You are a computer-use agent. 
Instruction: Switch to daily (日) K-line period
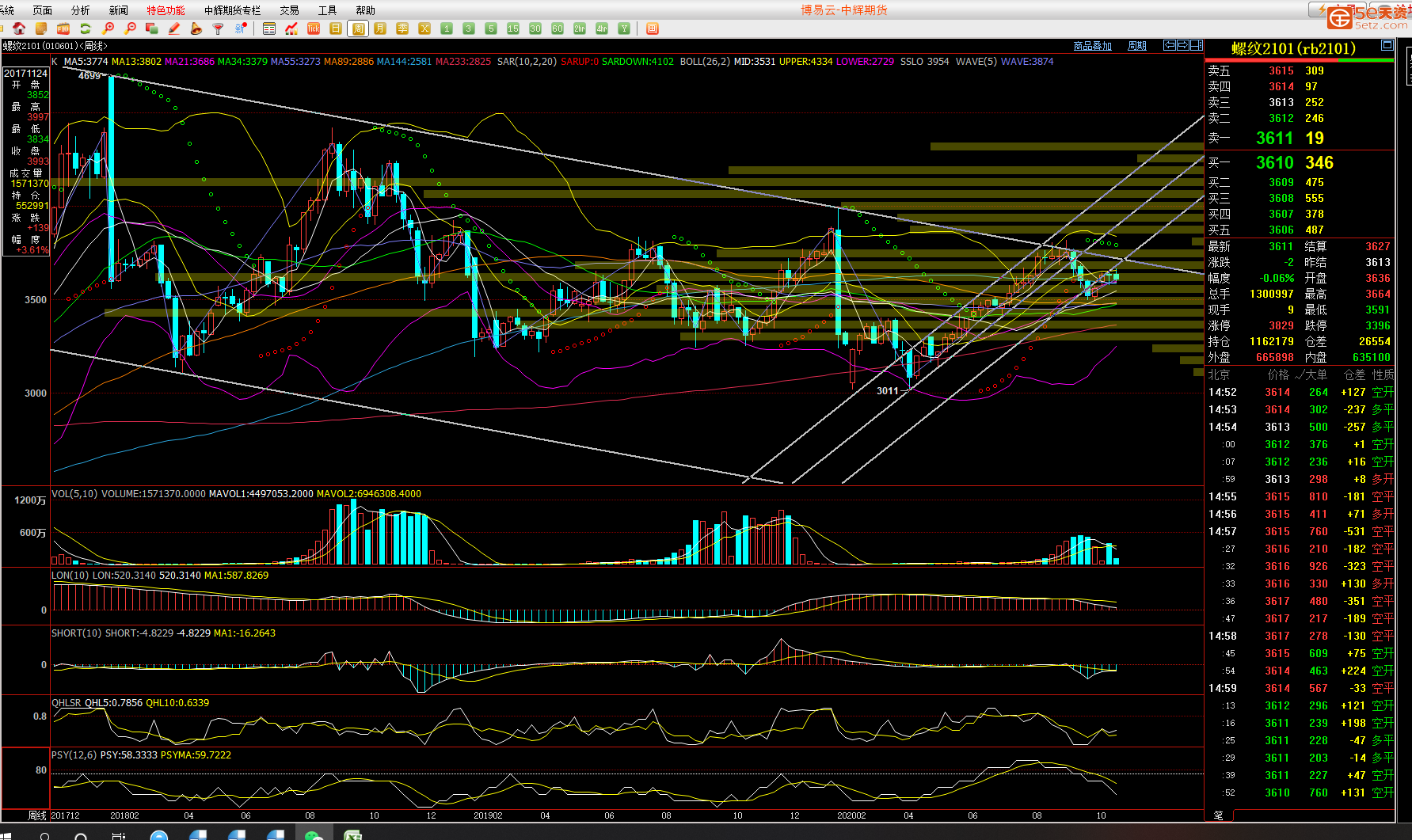click(x=336, y=29)
